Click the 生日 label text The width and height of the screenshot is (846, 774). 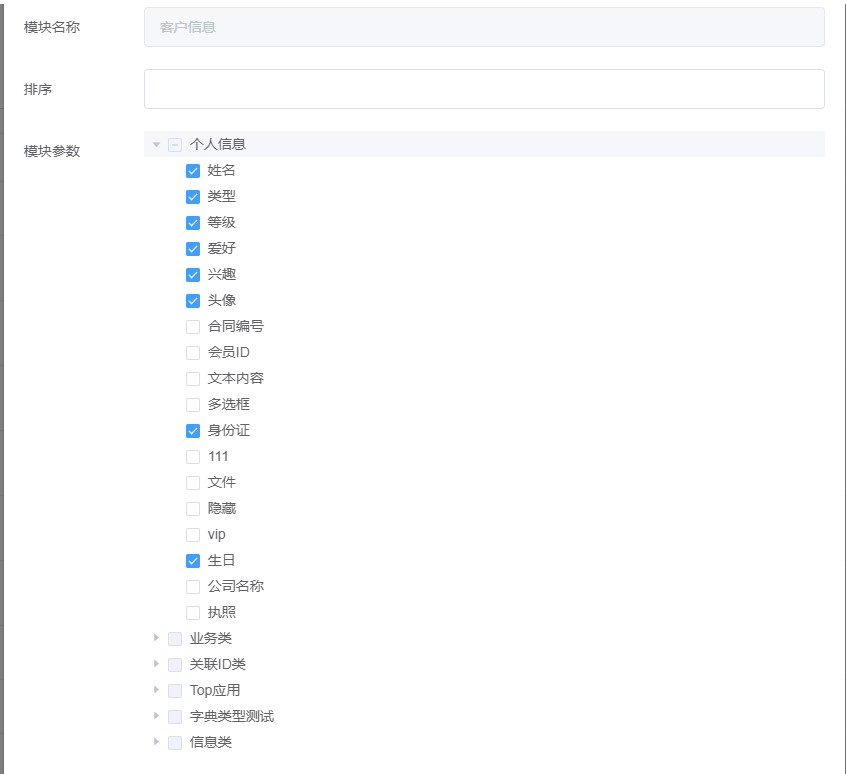[221, 560]
